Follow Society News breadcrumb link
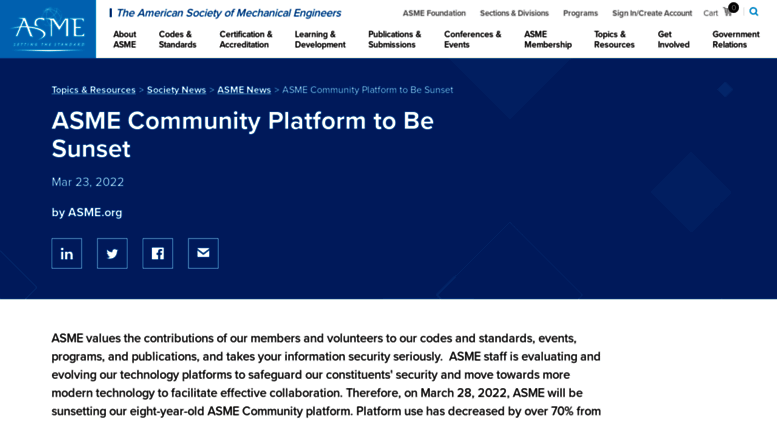 [x=176, y=90]
